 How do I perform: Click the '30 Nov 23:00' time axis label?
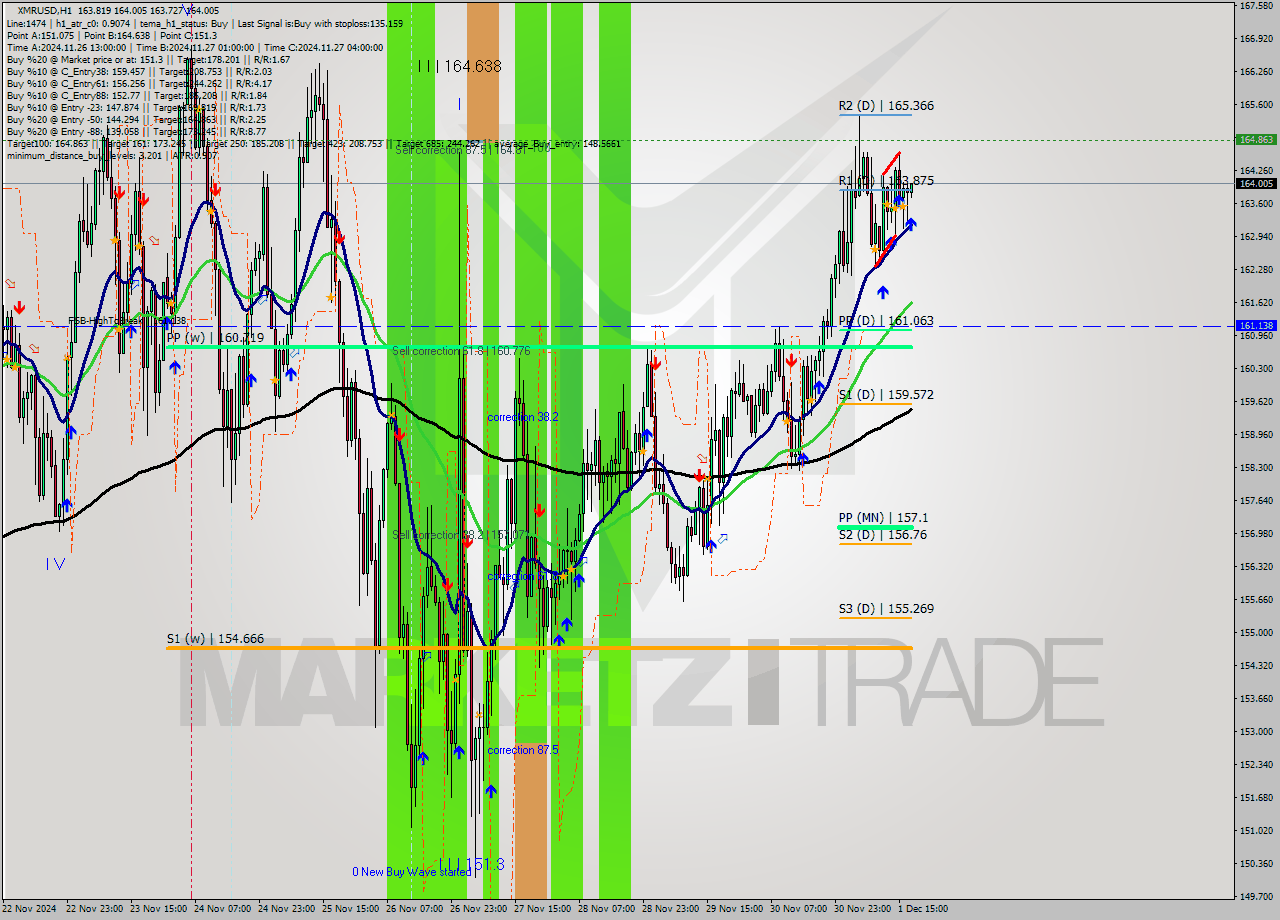pyautogui.click(x=862, y=909)
